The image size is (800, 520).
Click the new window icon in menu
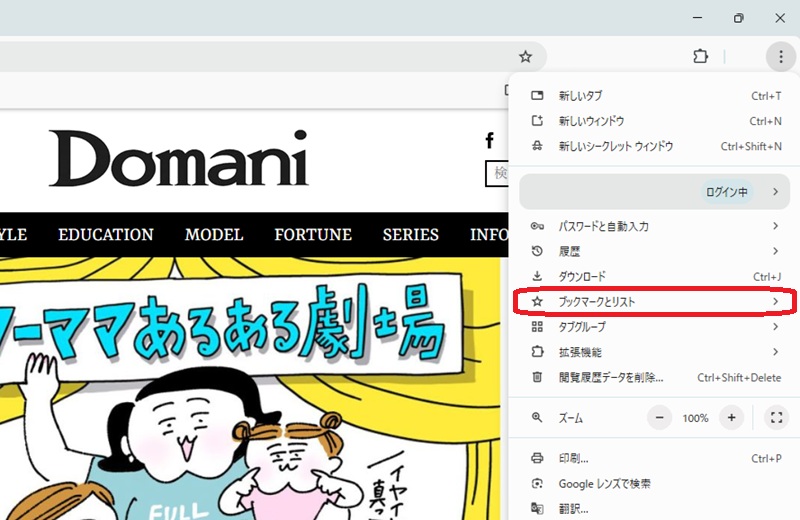[x=537, y=121]
